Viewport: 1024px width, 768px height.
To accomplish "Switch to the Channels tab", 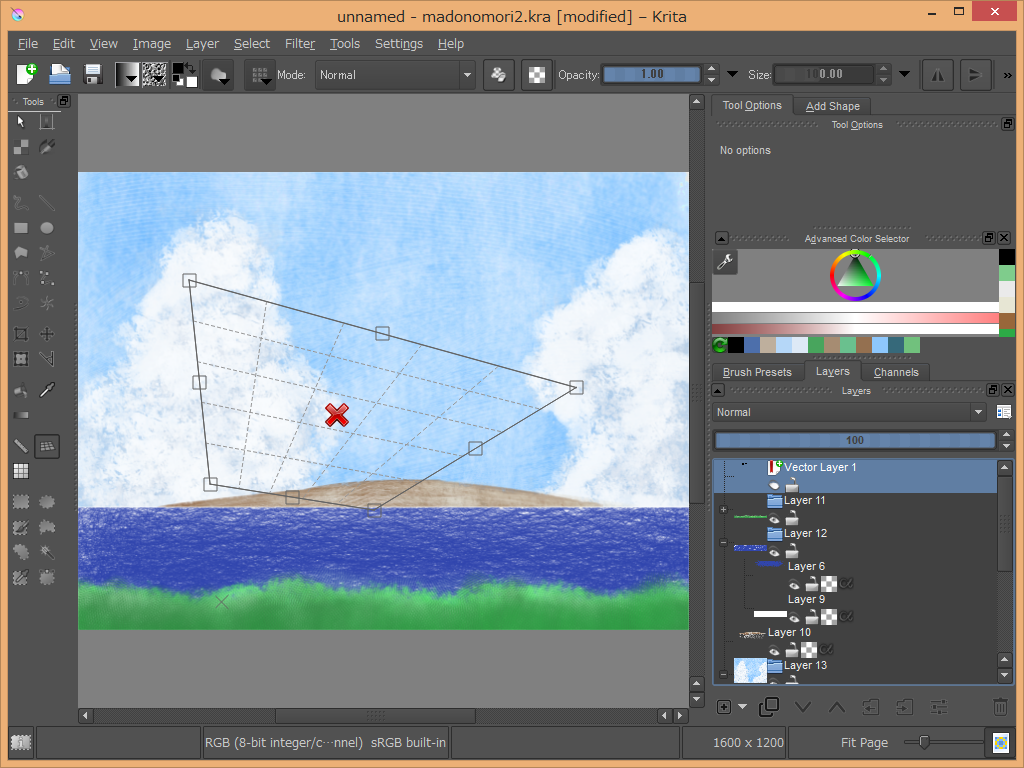I will tap(895, 372).
